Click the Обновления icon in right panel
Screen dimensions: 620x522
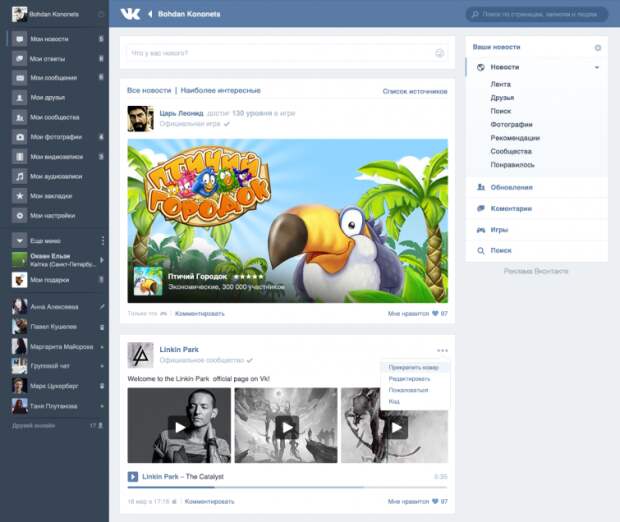tap(481, 187)
